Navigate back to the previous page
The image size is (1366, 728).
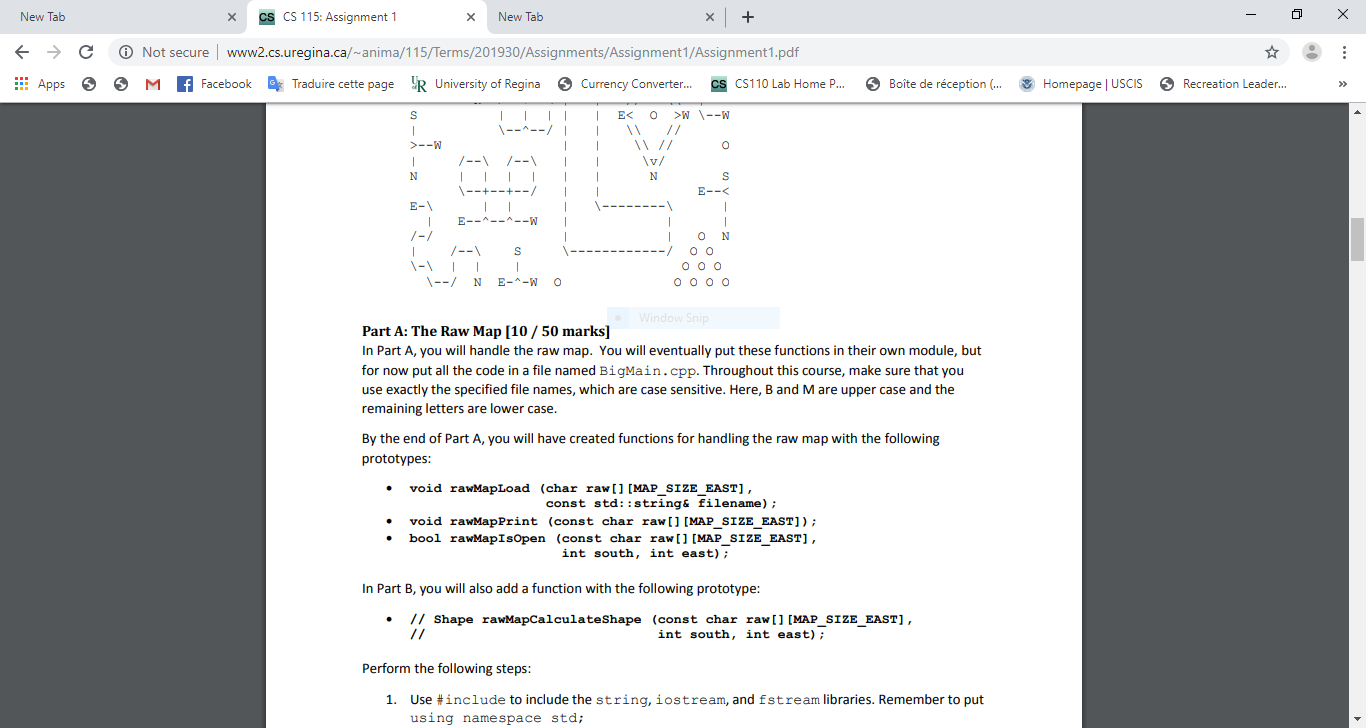click(21, 51)
